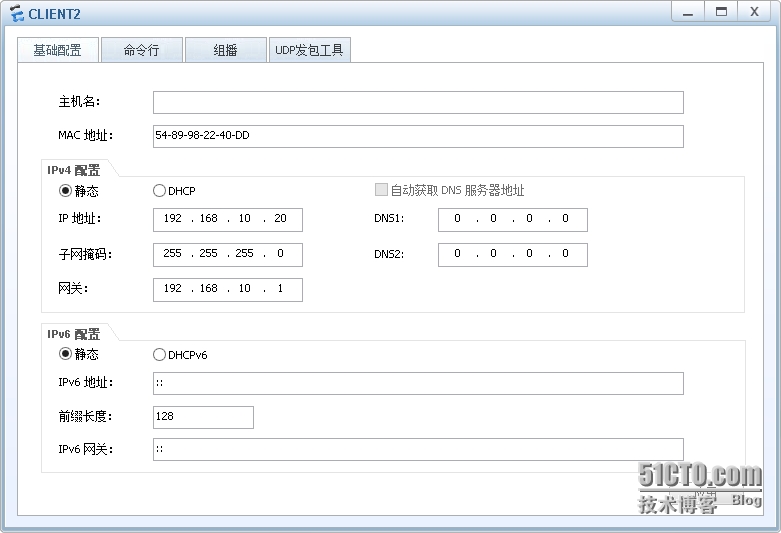Open the 命令行 tab

[142, 50]
